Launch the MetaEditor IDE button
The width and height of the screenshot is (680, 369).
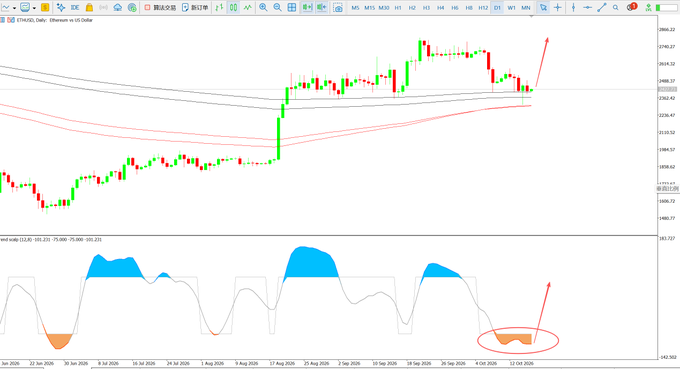pos(75,7)
